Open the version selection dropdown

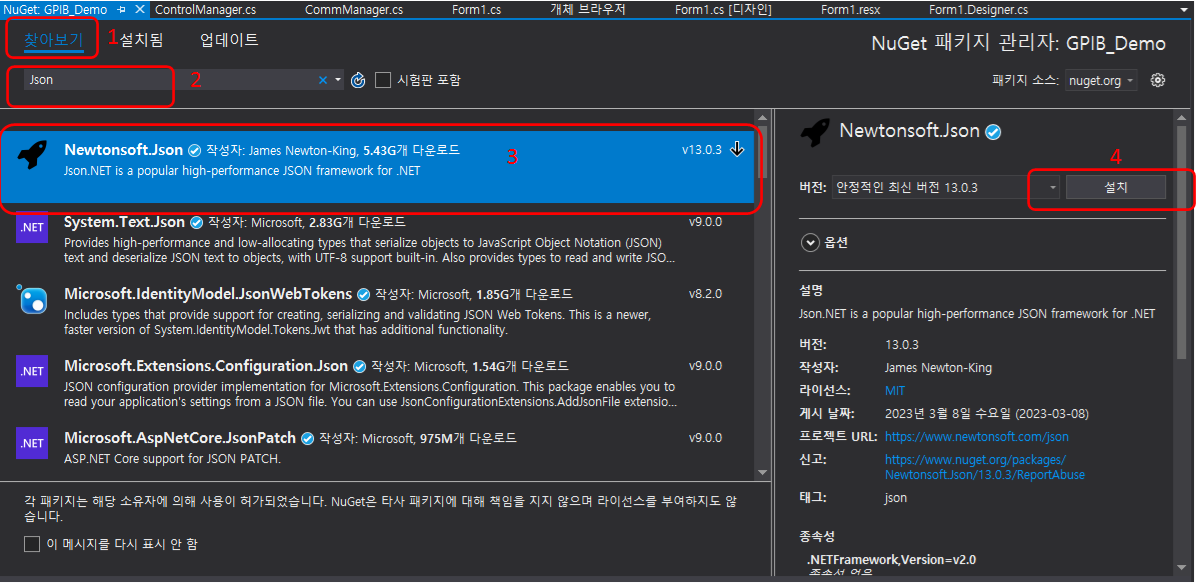tap(1053, 187)
